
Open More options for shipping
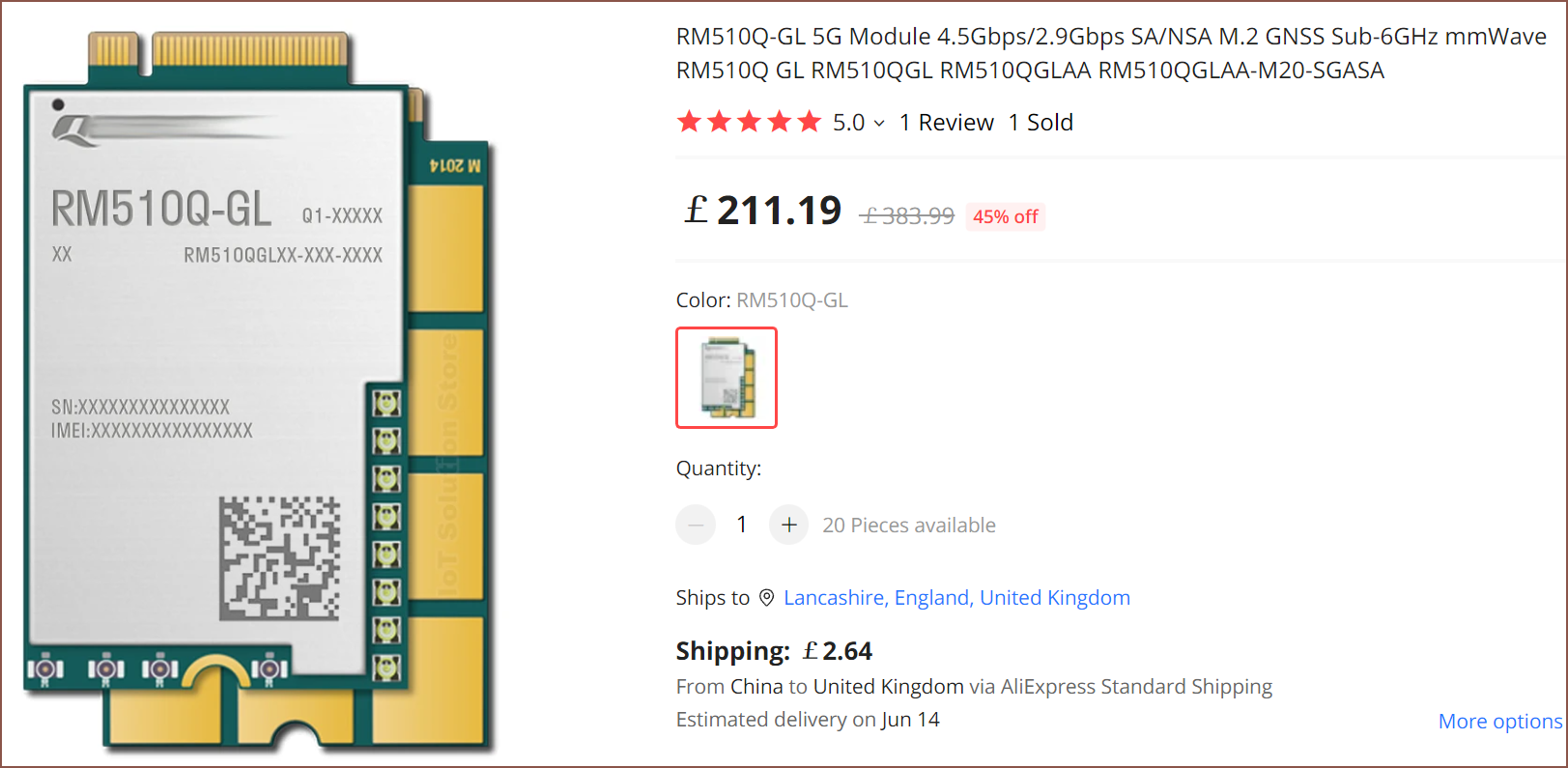[1499, 722]
